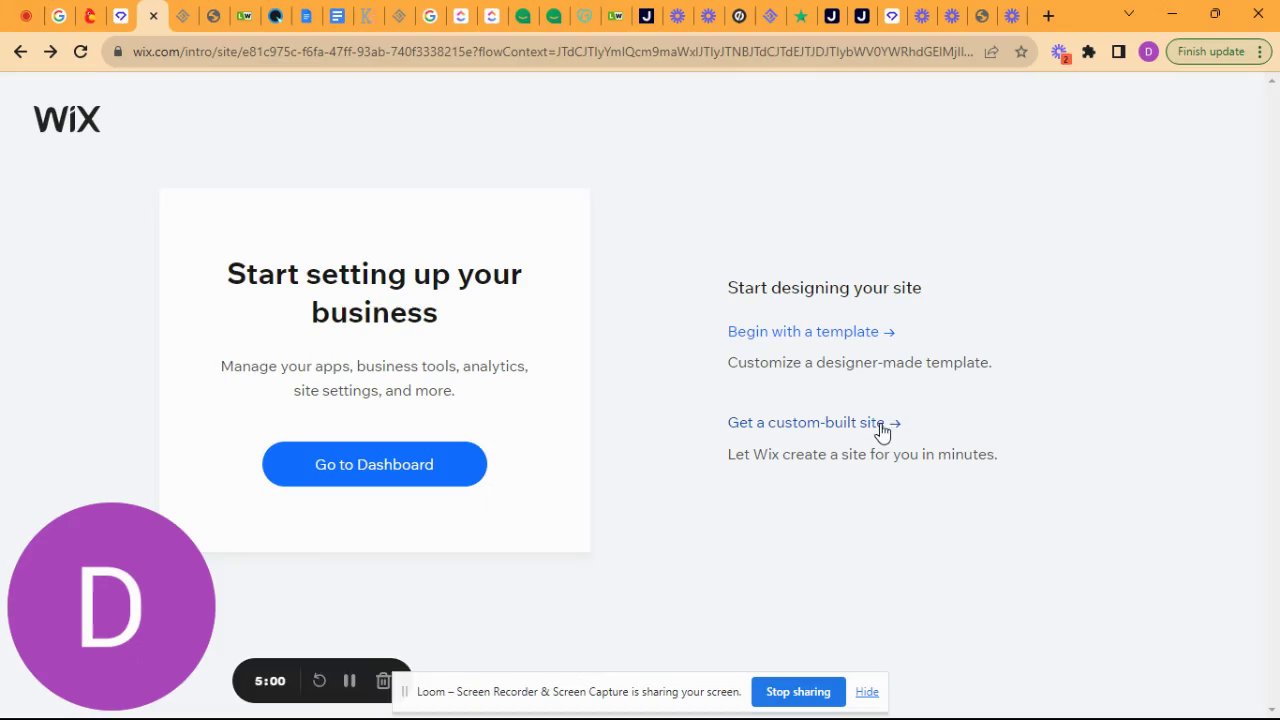The width and height of the screenshot is (1280, 720).
Task: Close the current Wix tab
Action: click(153, 16)
